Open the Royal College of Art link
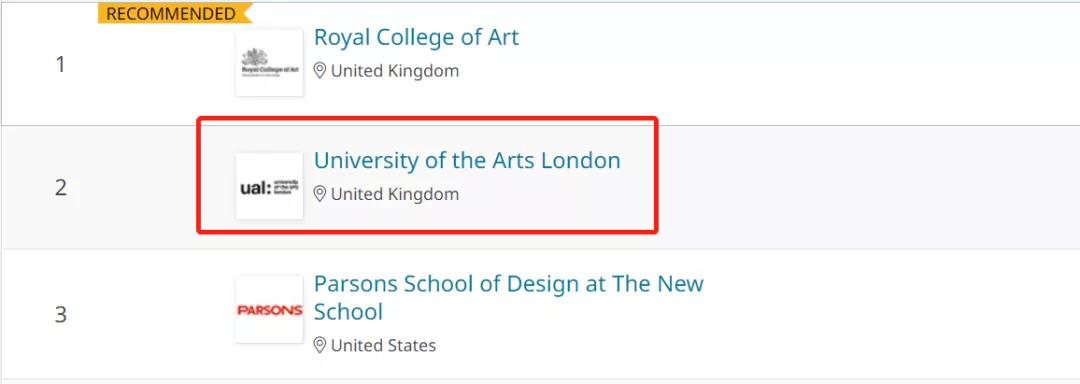Screen dimensions: 1080x384 coord(416,37)
